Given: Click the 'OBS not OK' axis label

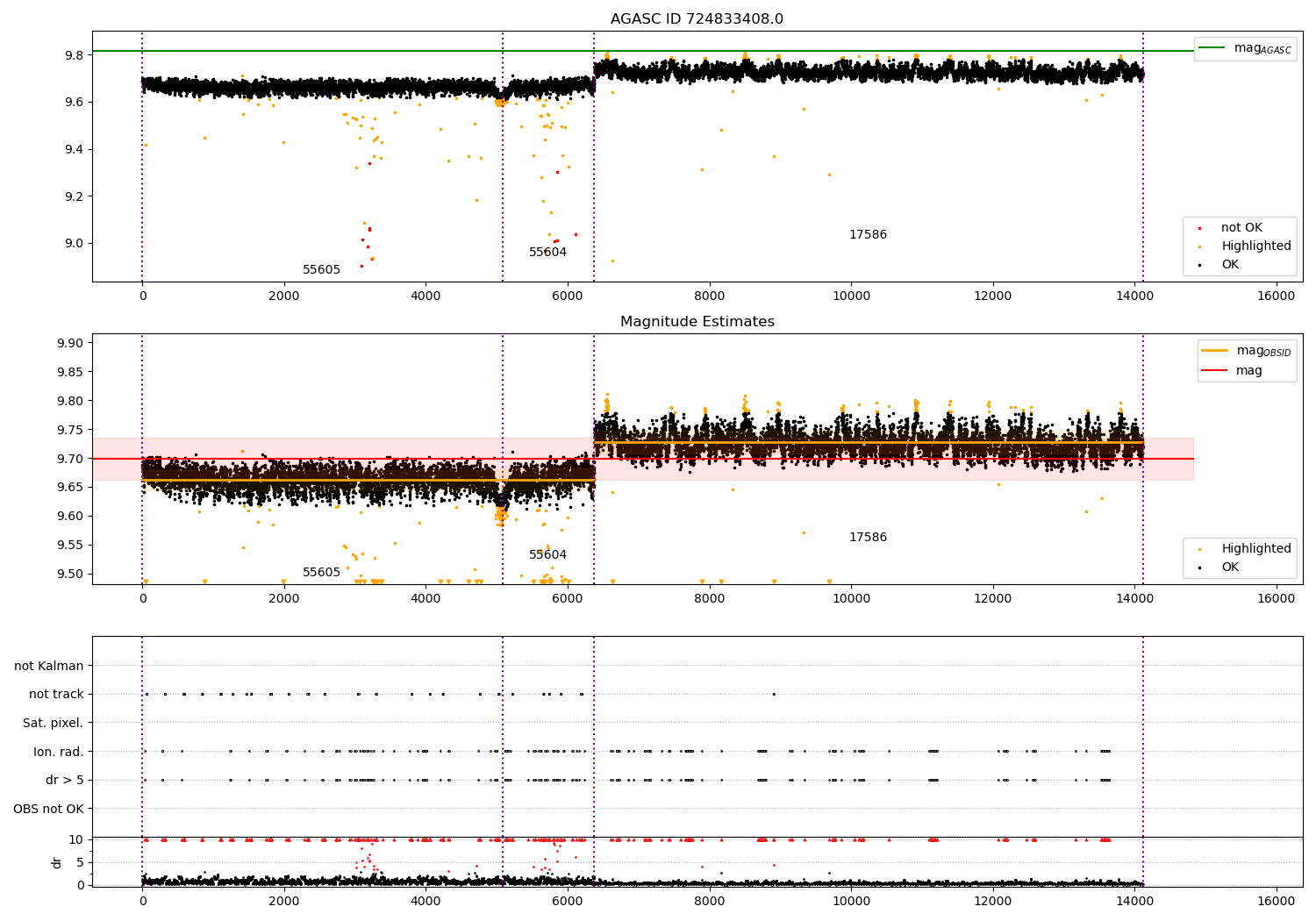Looking at the screenshot, I should point(49,809).
